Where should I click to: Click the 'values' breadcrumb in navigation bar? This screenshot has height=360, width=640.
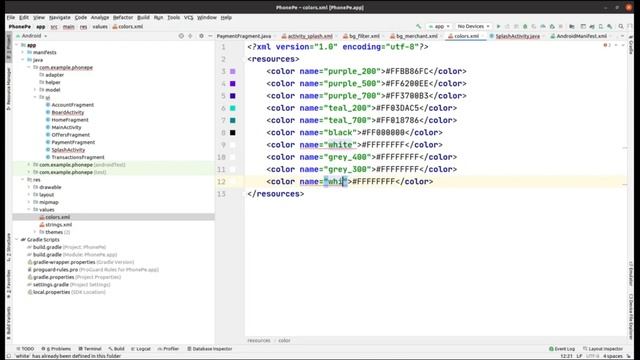click(100, 27)
